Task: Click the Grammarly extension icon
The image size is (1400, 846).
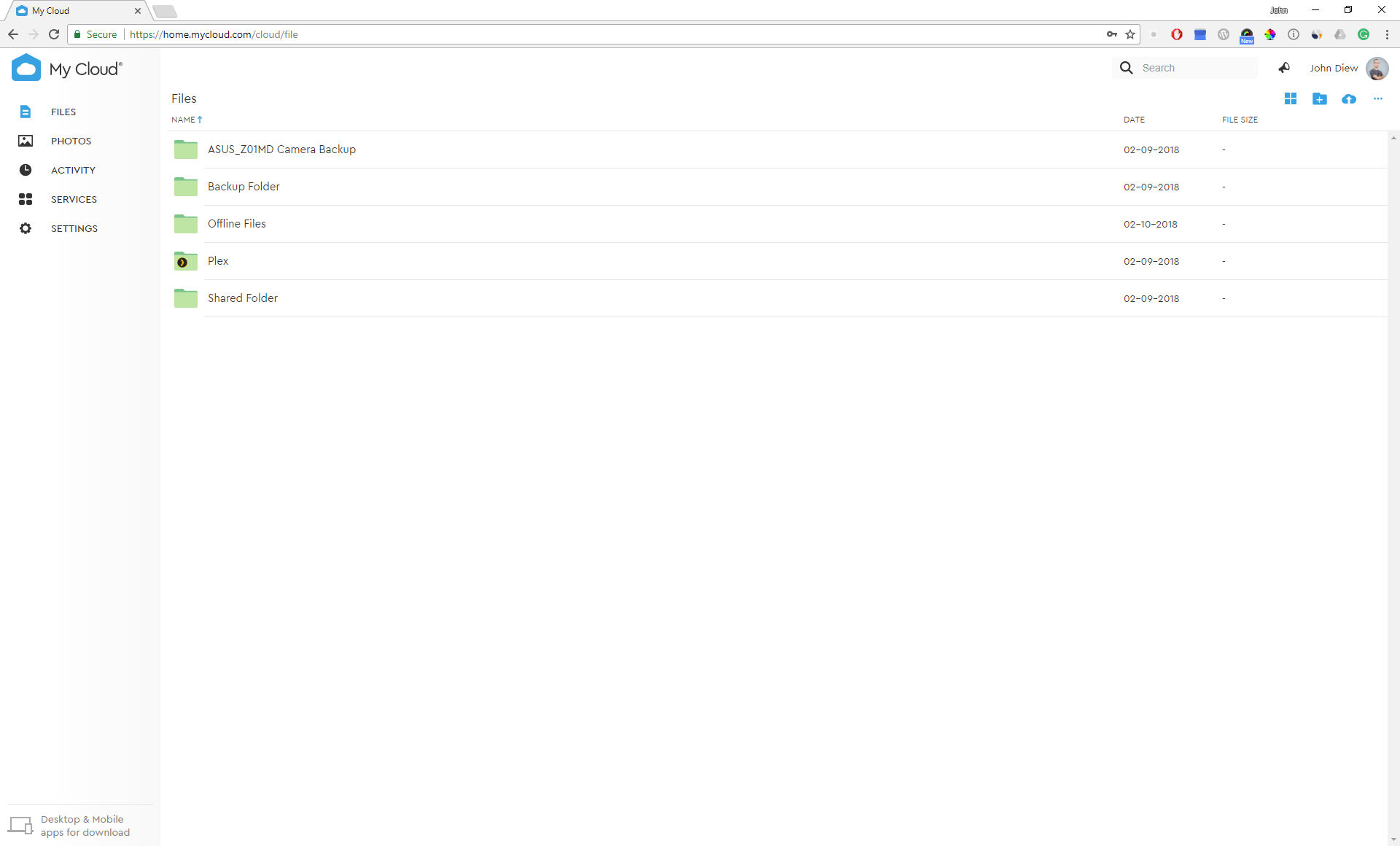Action: [1364, 34]
